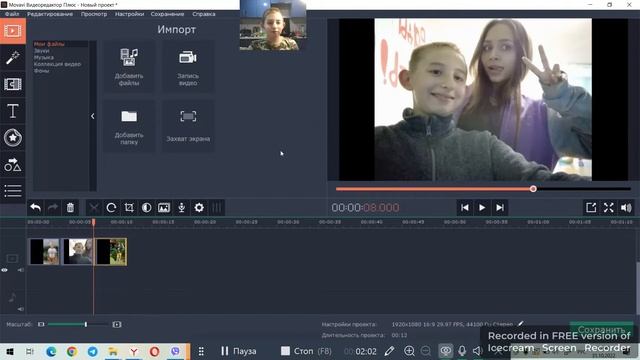Open Clip properties gear icon

199,208
